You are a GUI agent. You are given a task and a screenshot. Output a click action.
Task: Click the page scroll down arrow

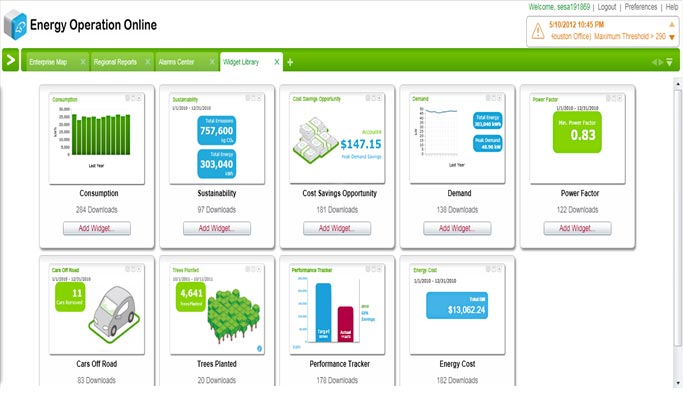click(678, 383)
